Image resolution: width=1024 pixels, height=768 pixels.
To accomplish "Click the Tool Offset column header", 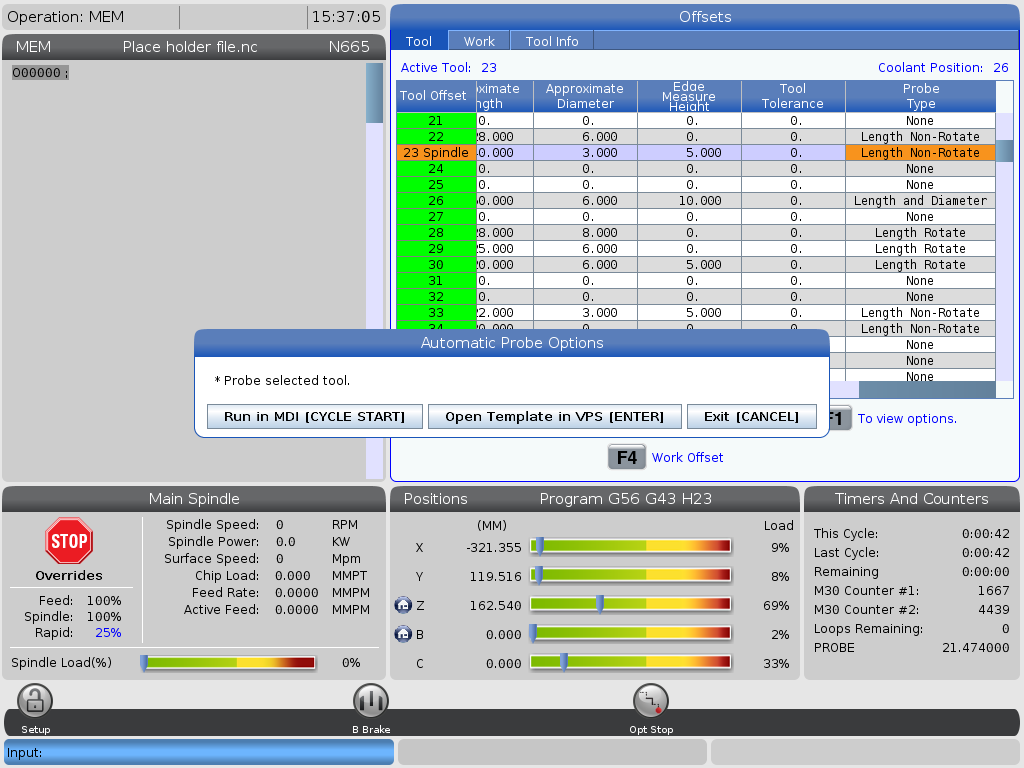I will [x=436, y=96].
